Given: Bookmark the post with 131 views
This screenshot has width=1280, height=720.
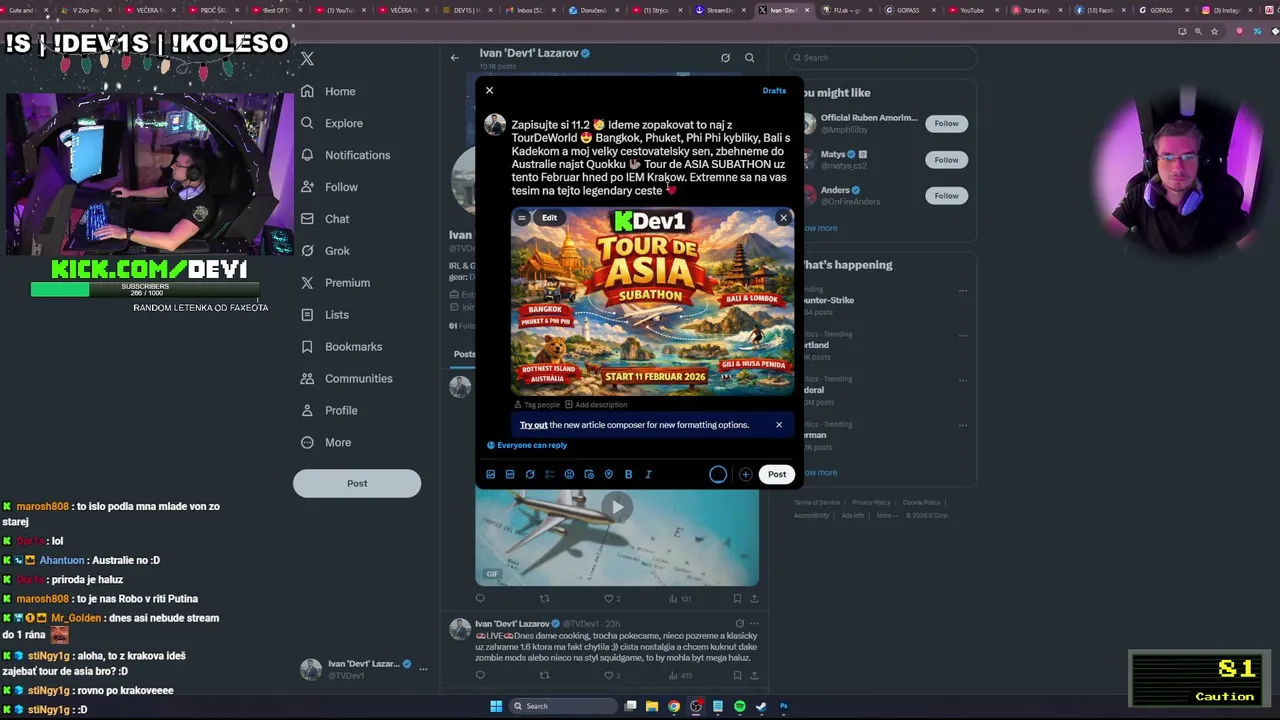Looking at the screenshot, I should pyautogui.click(x=737, y=599).
